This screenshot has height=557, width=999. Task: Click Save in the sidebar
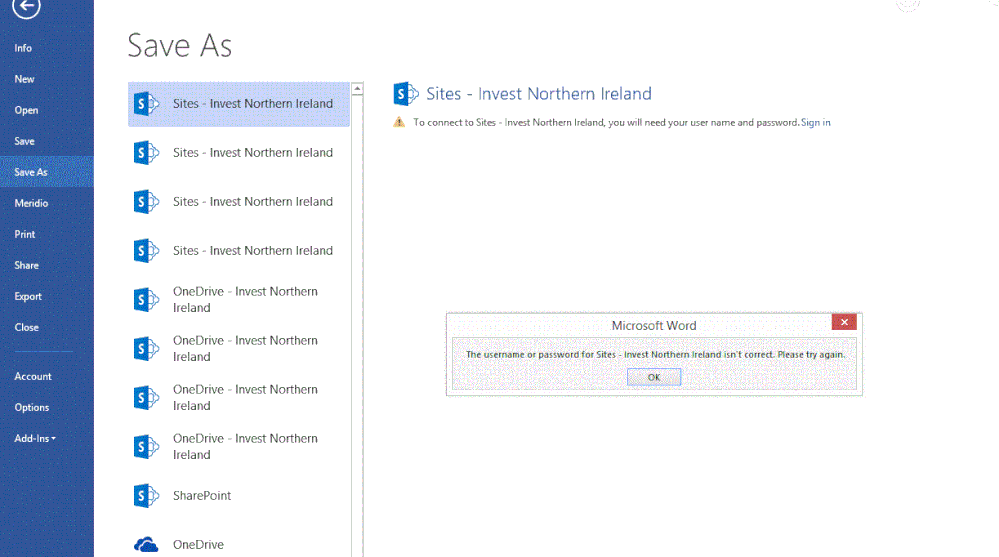click(24, 141)
